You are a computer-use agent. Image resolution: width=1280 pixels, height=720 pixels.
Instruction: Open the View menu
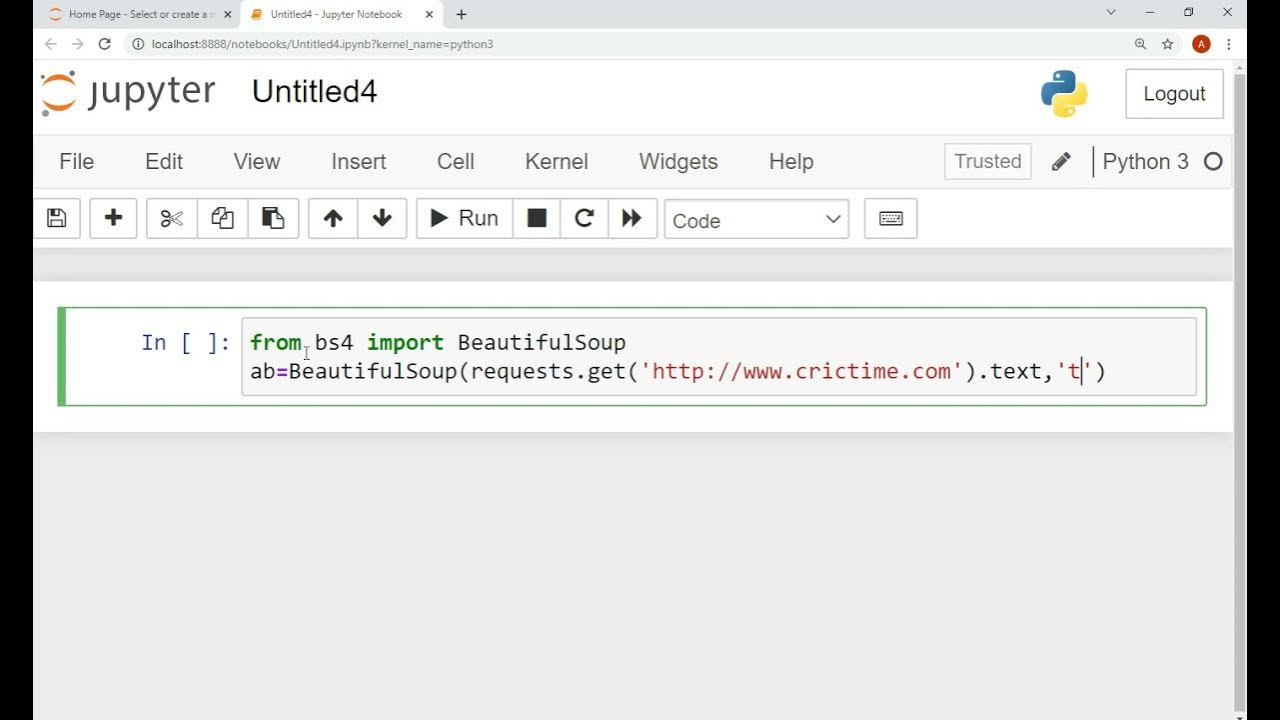coord(257,162)
